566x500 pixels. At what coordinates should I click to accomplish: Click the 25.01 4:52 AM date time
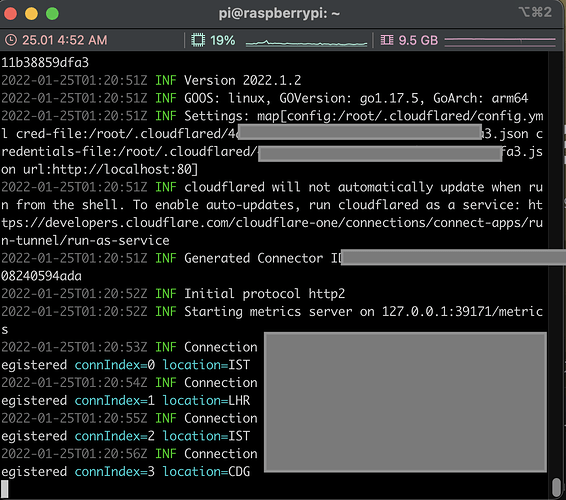tap(65, 40)
